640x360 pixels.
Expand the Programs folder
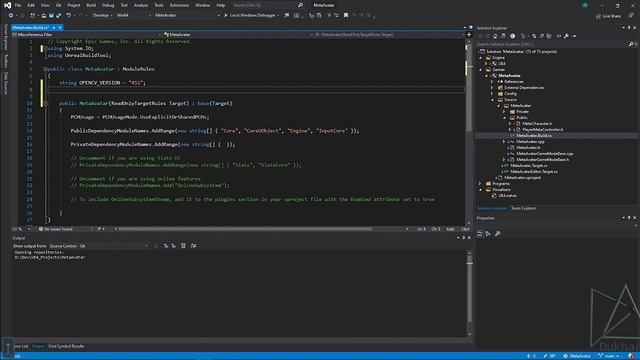481,184
